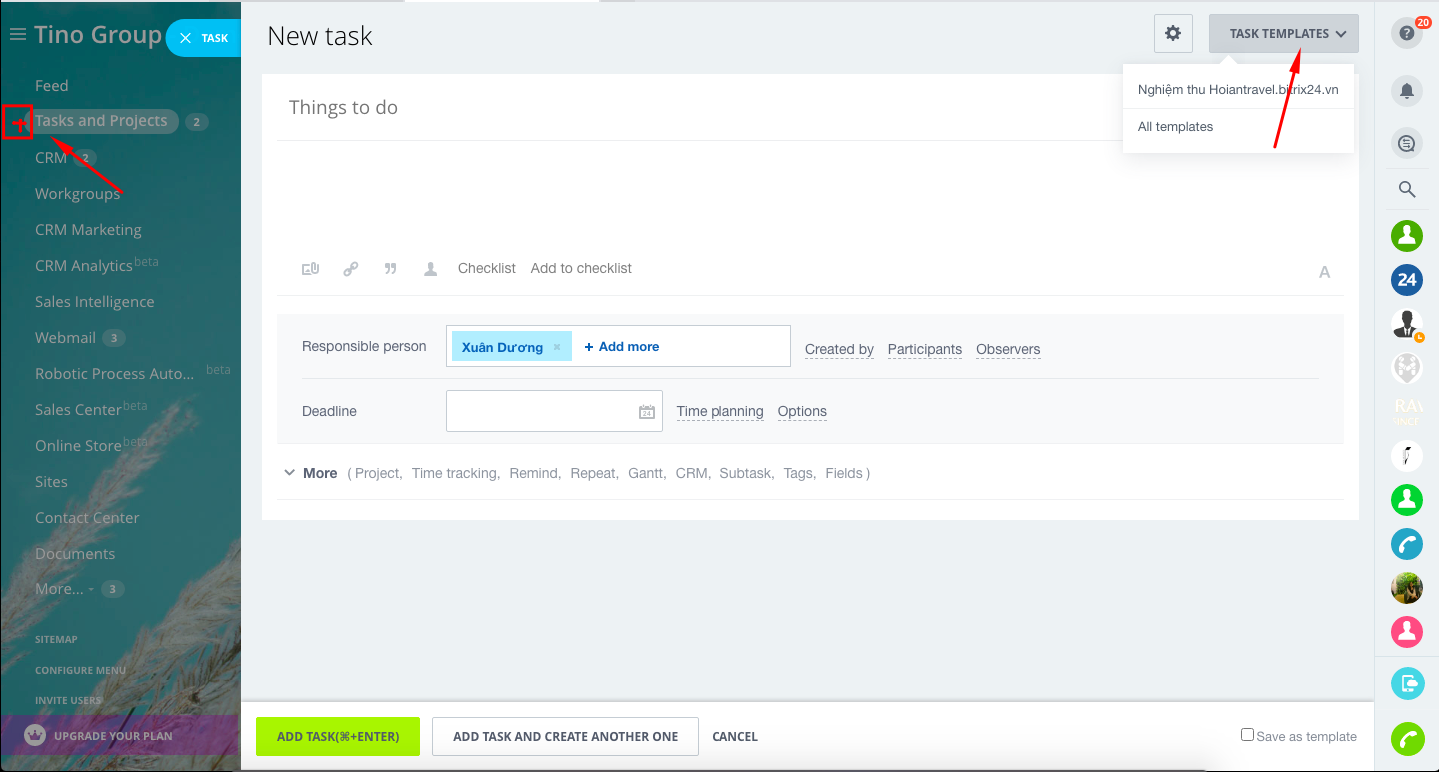
Task: Click the green phone dial icon
Action: tap(1407, 738)
